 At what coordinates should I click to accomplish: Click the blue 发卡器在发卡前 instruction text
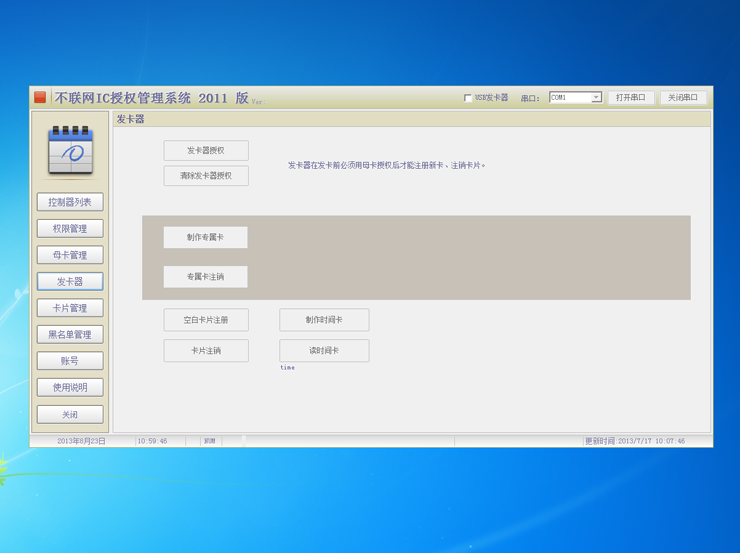pyautogui.click(x=387, y=165)
